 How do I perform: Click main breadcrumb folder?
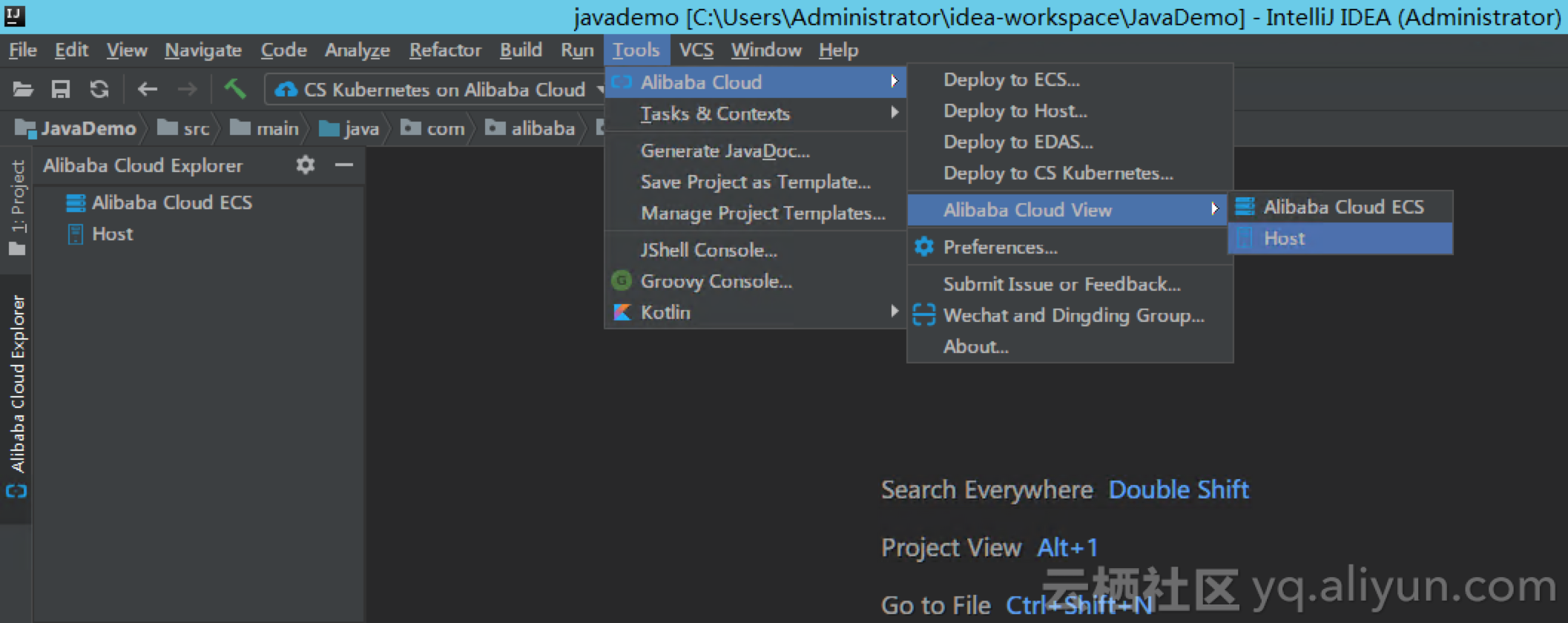click(x=264, y=129)
